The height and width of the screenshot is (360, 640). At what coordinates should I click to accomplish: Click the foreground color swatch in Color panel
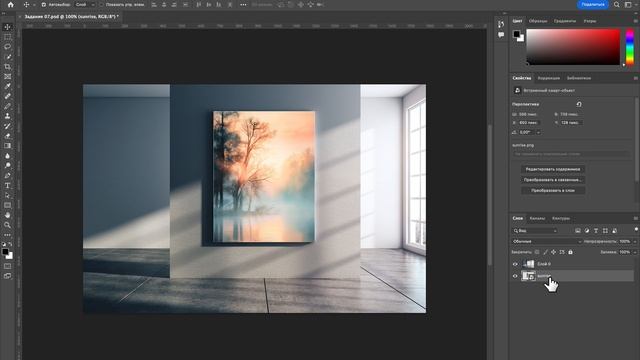coord(517,34)
